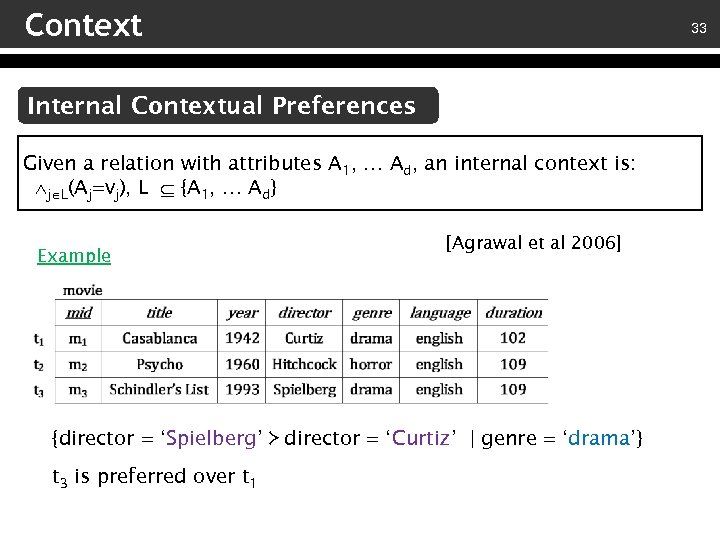The width and height of the screenshot is (720, 540).
Task: Click the movie relation name above the table
Action: tap(82, 290)
